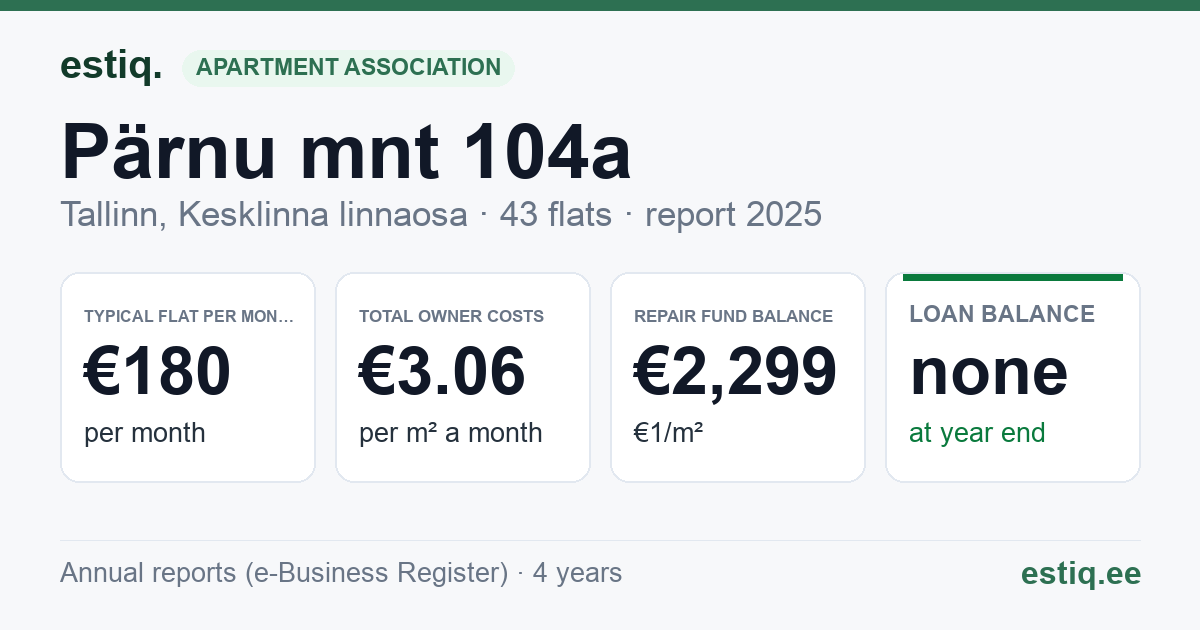
Task: Click the Annual reports source note
Action: (x=341, y=573)
